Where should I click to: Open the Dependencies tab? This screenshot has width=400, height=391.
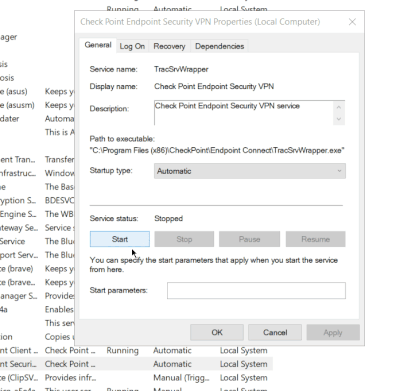click(219, 46)
